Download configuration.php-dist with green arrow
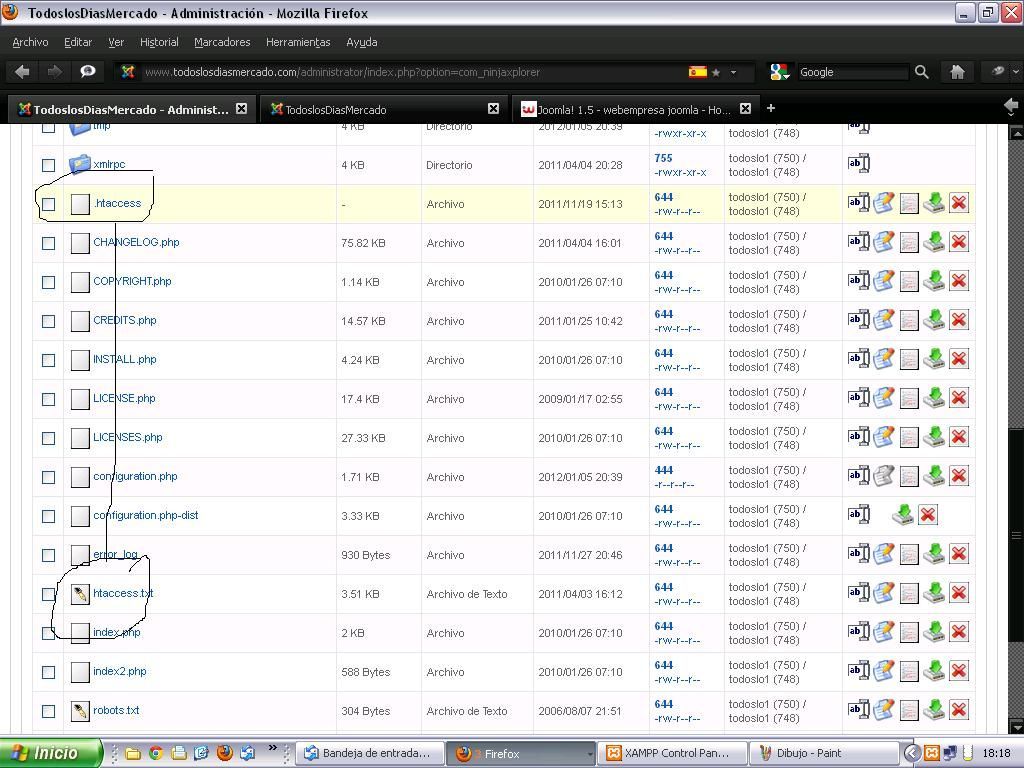The height and width of the screenshot is (768, 1024). 903,515
